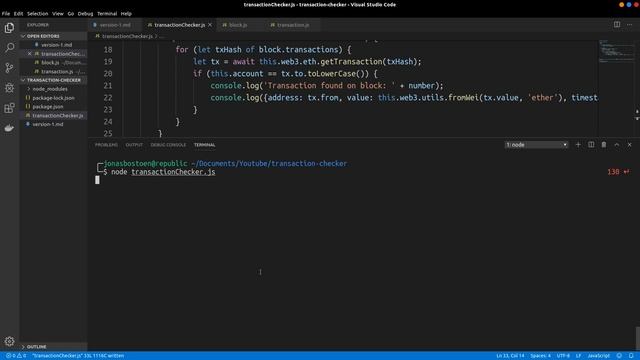640x360 pixels.
Task: Close transactionChecker.js in Open Editors list
Action: click(x=30, y=53)
